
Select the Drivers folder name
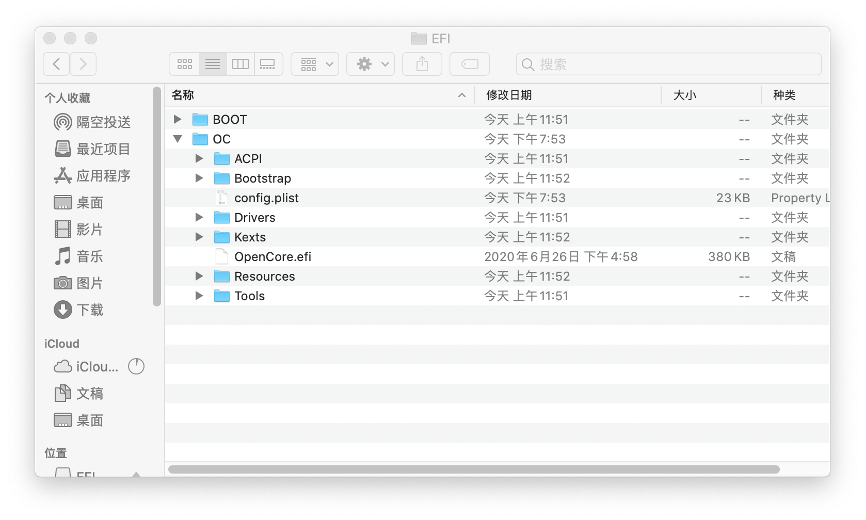click(x=255, y=217)
